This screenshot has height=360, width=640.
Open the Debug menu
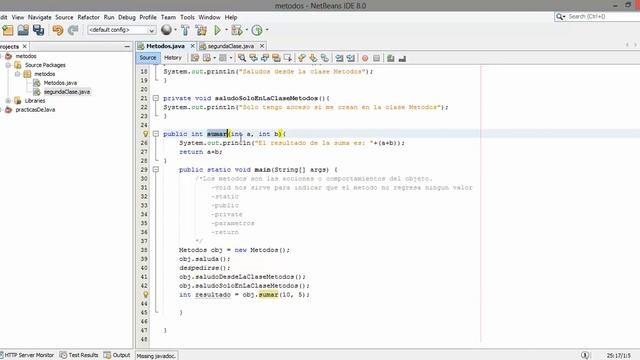[127, 17]
